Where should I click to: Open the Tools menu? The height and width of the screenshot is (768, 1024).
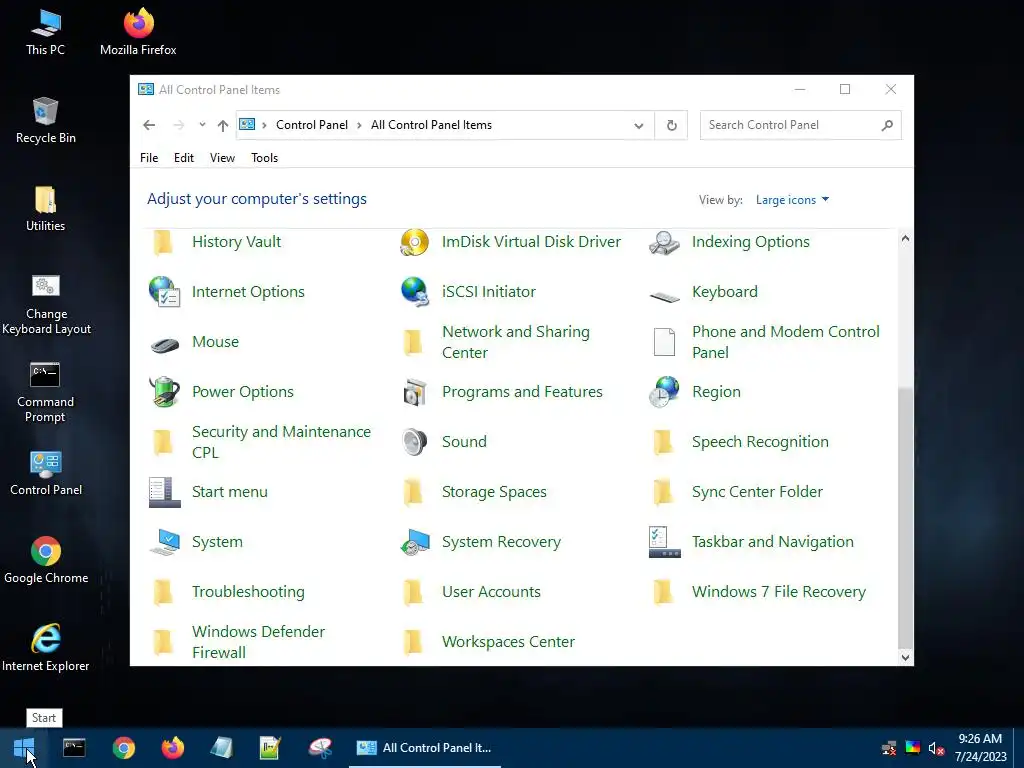[264, 158]
